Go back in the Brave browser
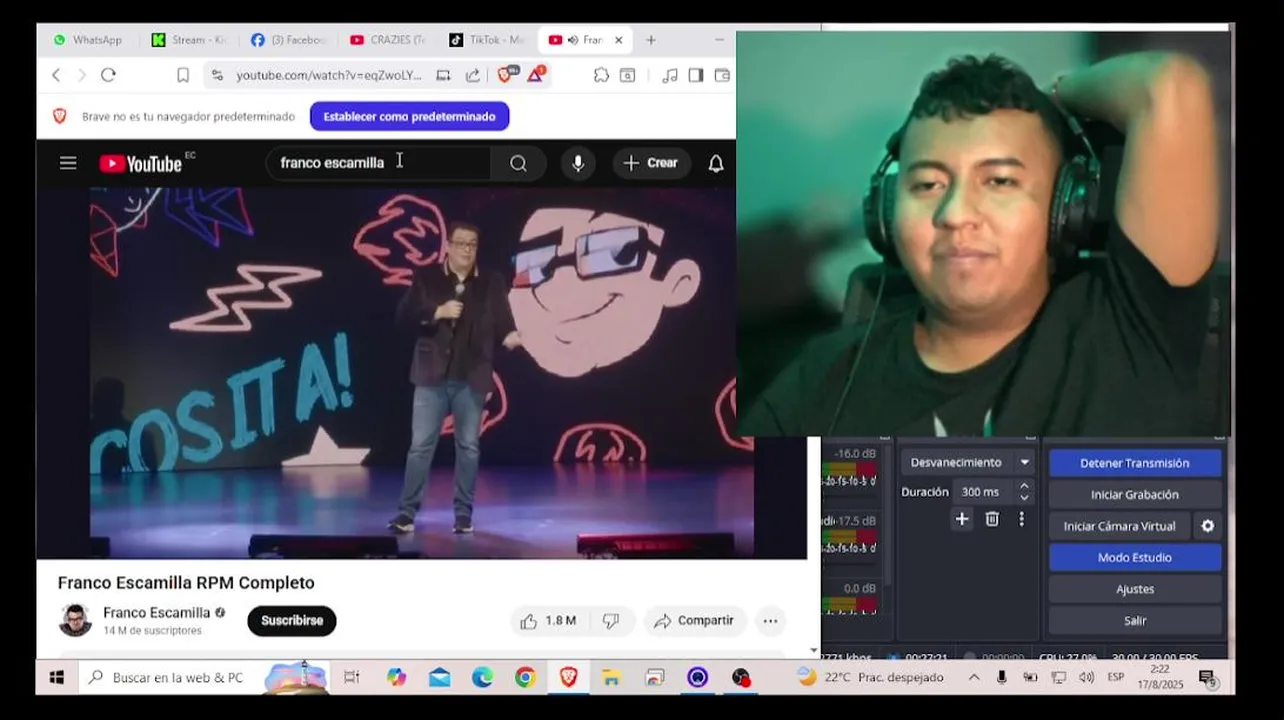 [56, 75]
